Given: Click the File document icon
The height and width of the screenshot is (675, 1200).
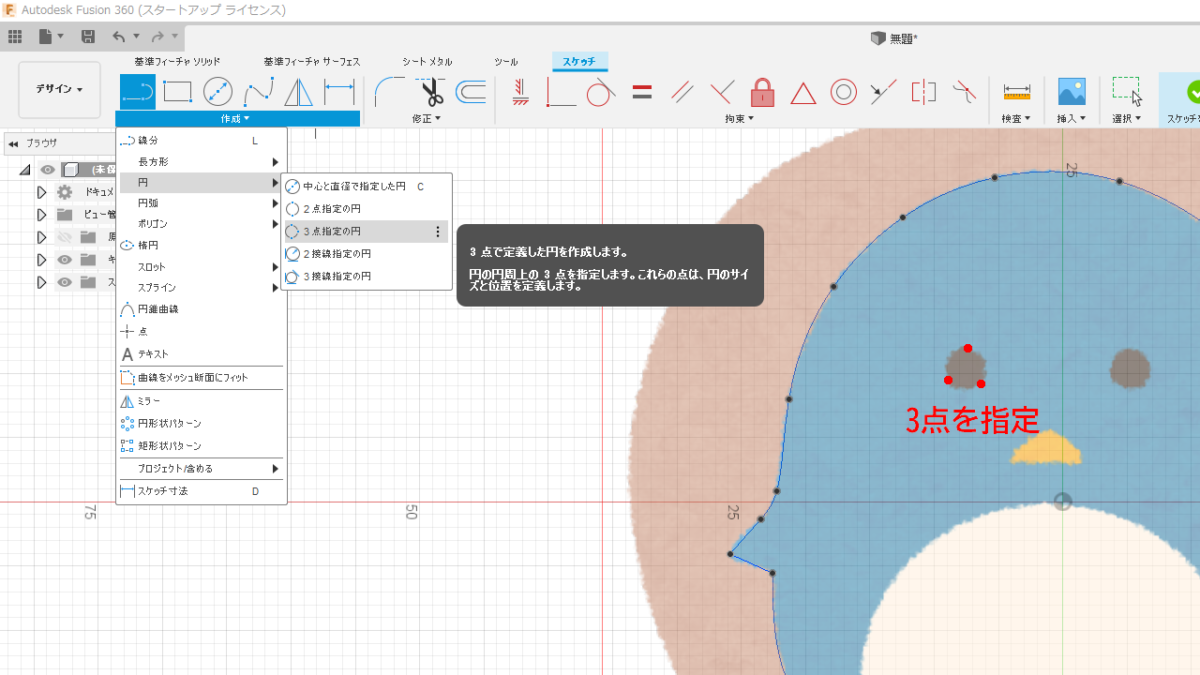Looking at the screenshot, I should tap(46, 37).
